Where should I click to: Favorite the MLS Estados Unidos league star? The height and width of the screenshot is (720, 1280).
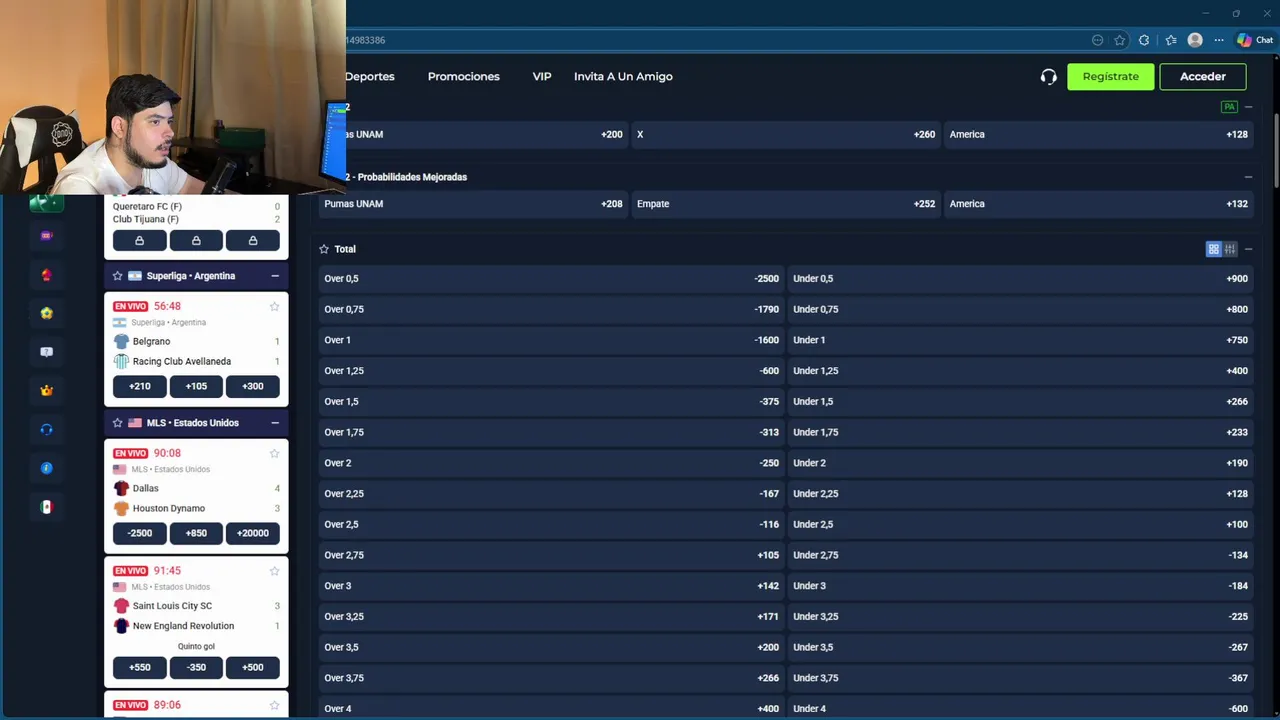click(x=117, y=423)
